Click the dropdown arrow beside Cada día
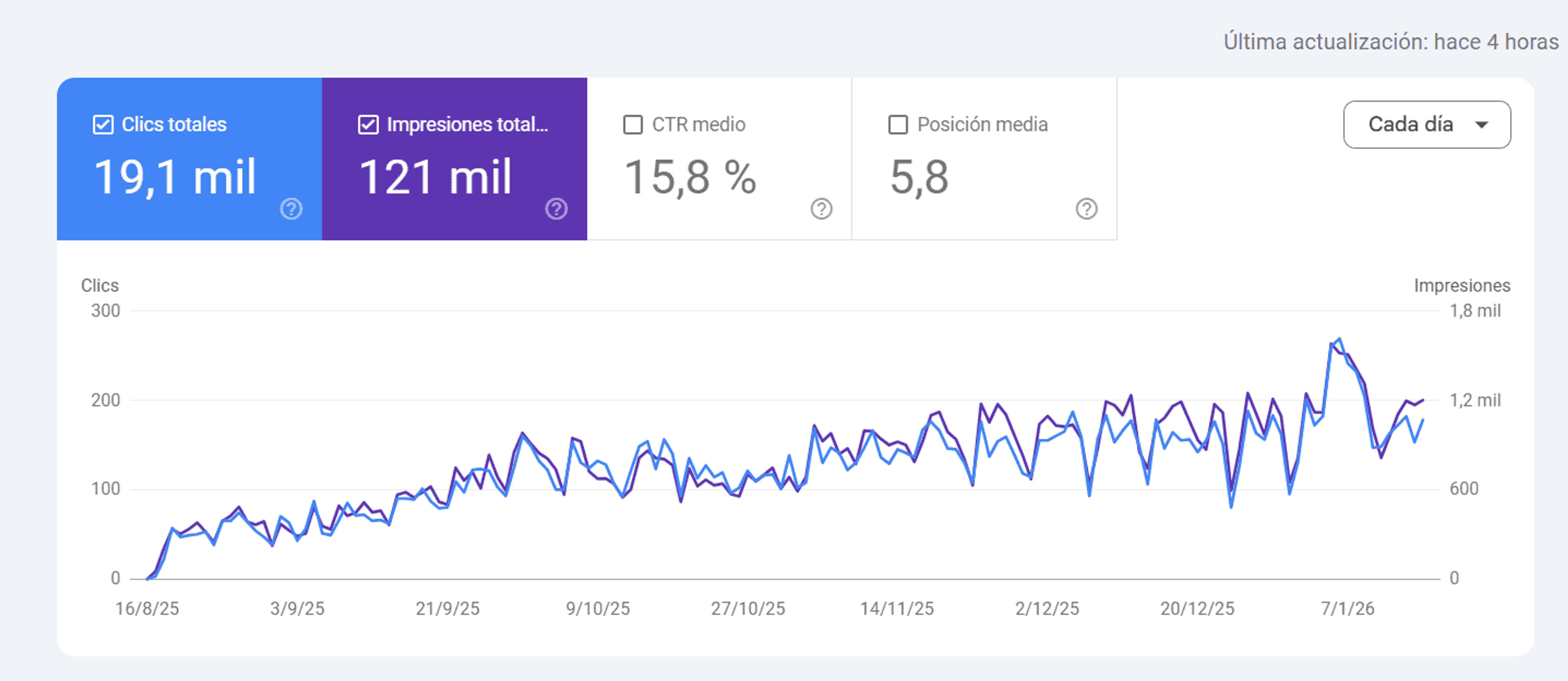Viewport: 1568px width, 681px height. point(1481,125)
